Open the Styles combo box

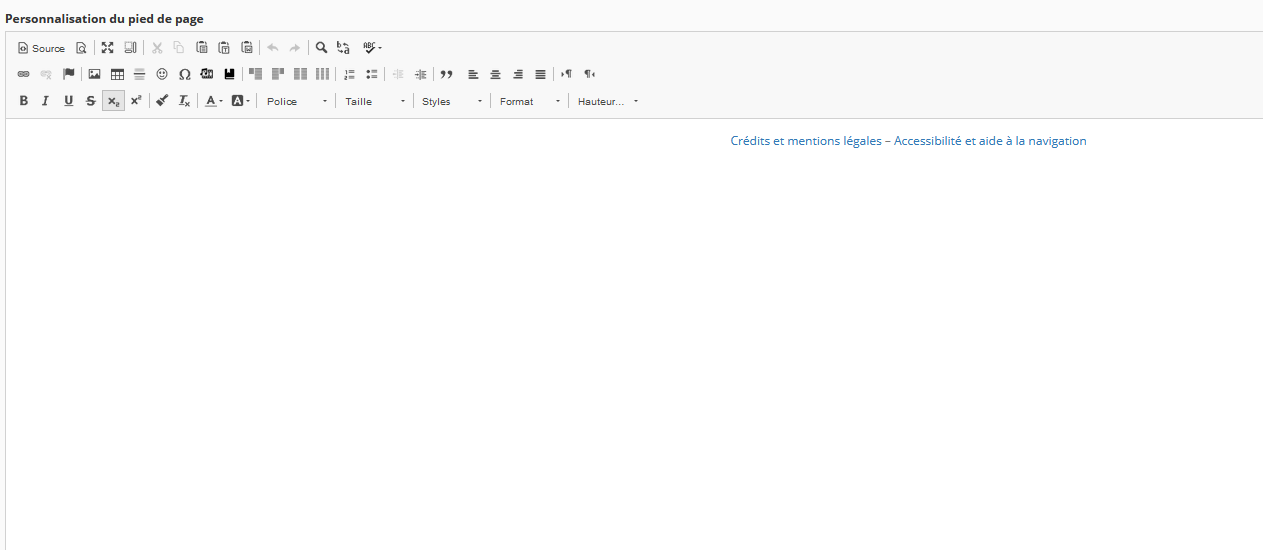coord(452,101)
